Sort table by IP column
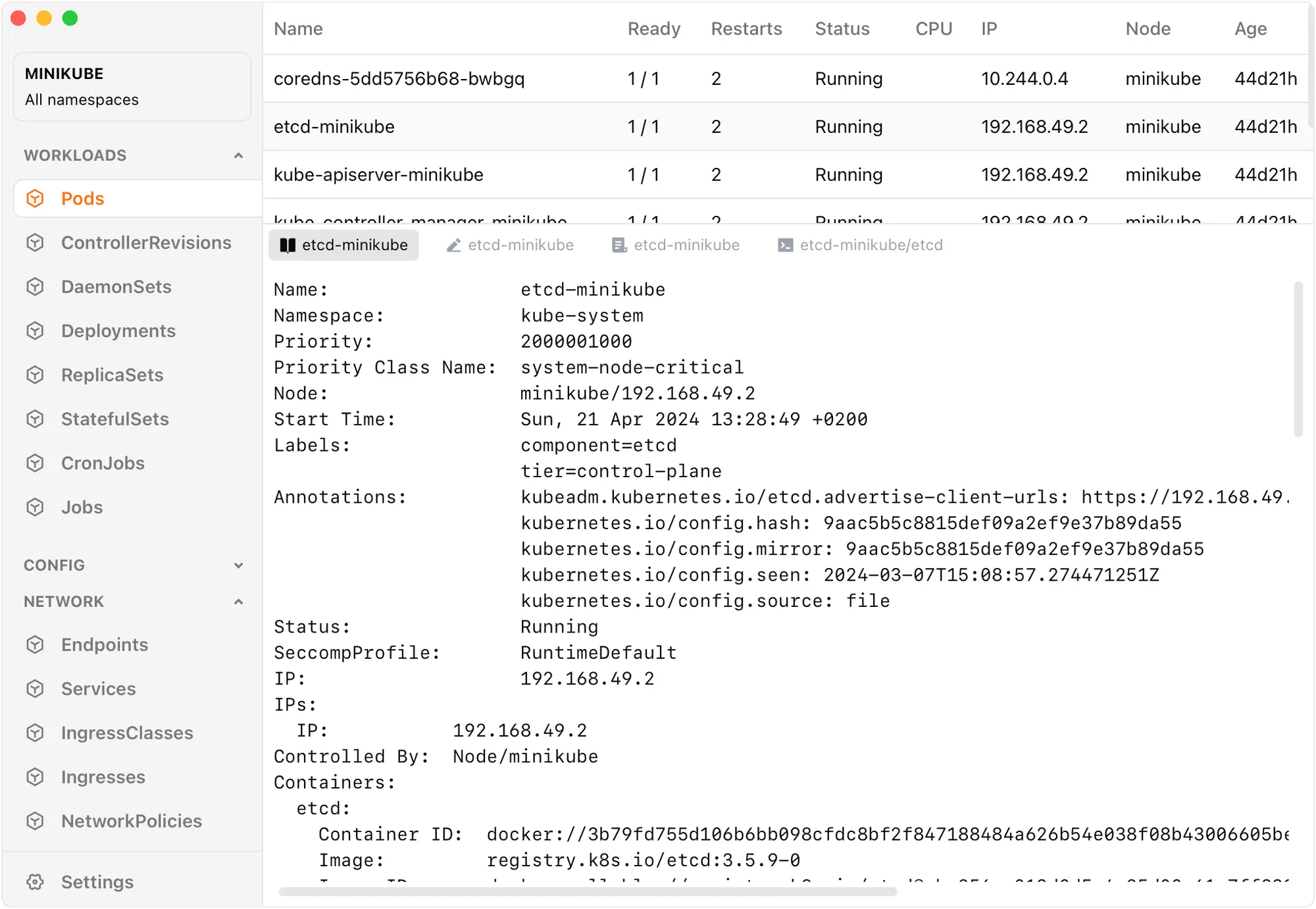Image resolution: width=1316 pixels, height=909 pixels. (x=989, y=28)
